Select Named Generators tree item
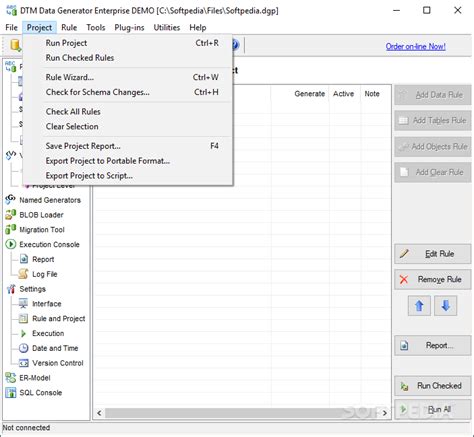The image size is (474, 437). [x=50, y=200]
